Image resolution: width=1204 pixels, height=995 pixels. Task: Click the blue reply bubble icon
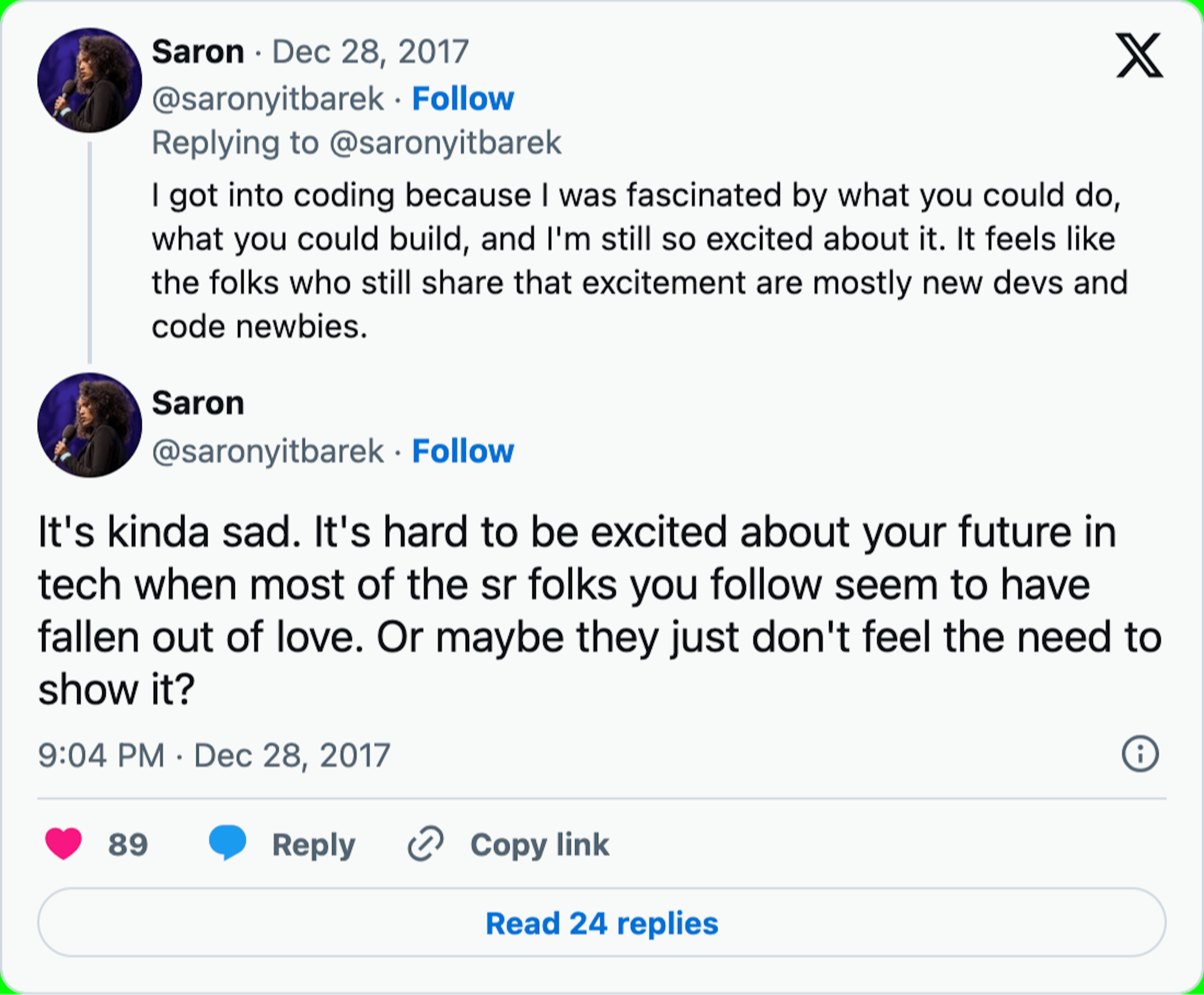tap(228, 843)
